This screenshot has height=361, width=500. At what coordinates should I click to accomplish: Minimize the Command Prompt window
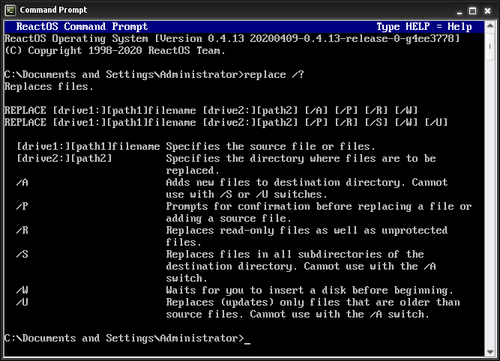click(x=459, y=11)
